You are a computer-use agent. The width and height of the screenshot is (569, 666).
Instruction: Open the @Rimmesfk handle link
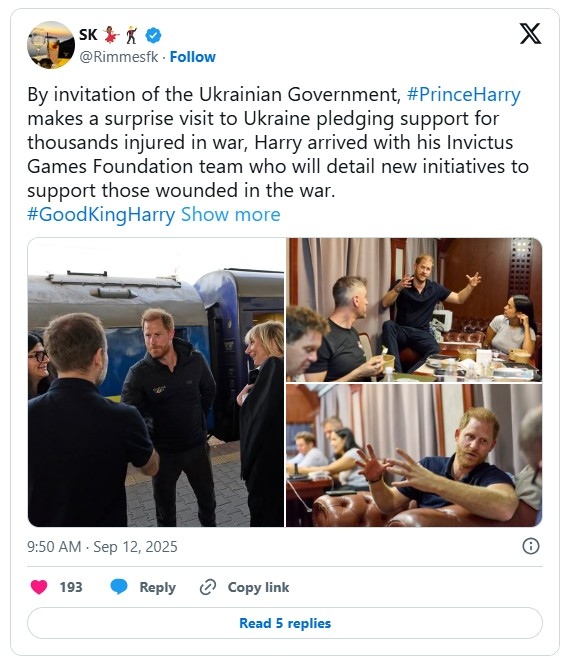click(x=119, y=56)
